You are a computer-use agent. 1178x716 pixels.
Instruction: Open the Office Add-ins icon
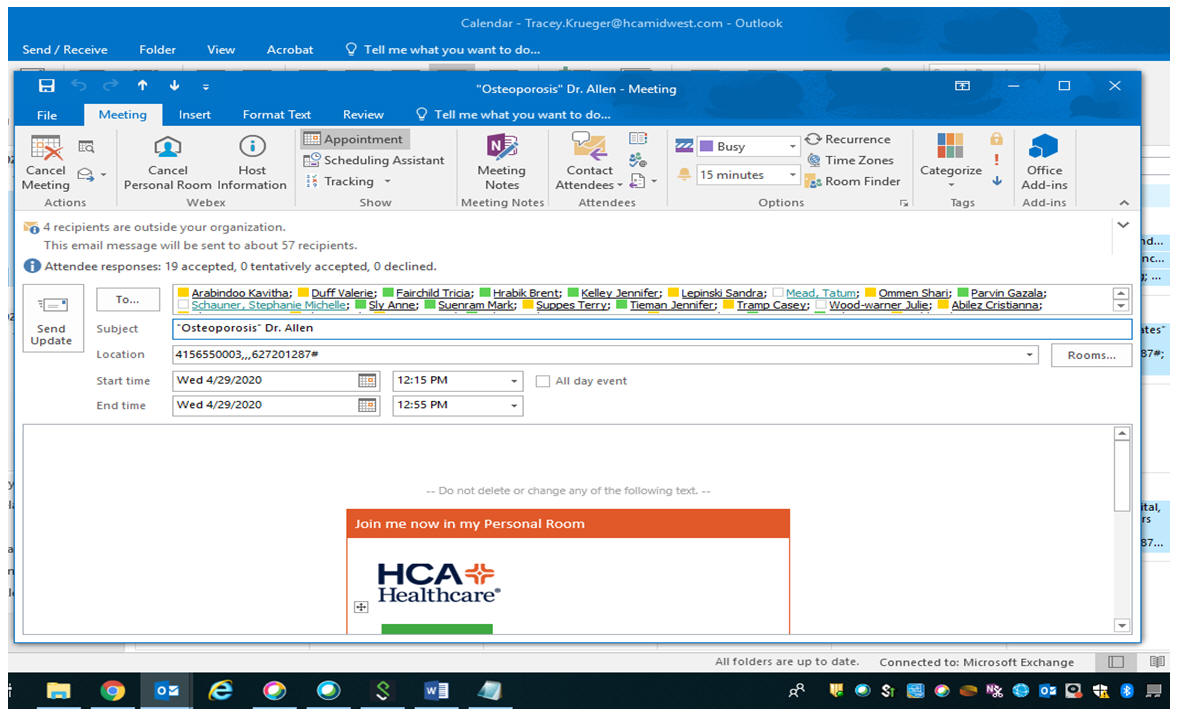point(1044,150)
